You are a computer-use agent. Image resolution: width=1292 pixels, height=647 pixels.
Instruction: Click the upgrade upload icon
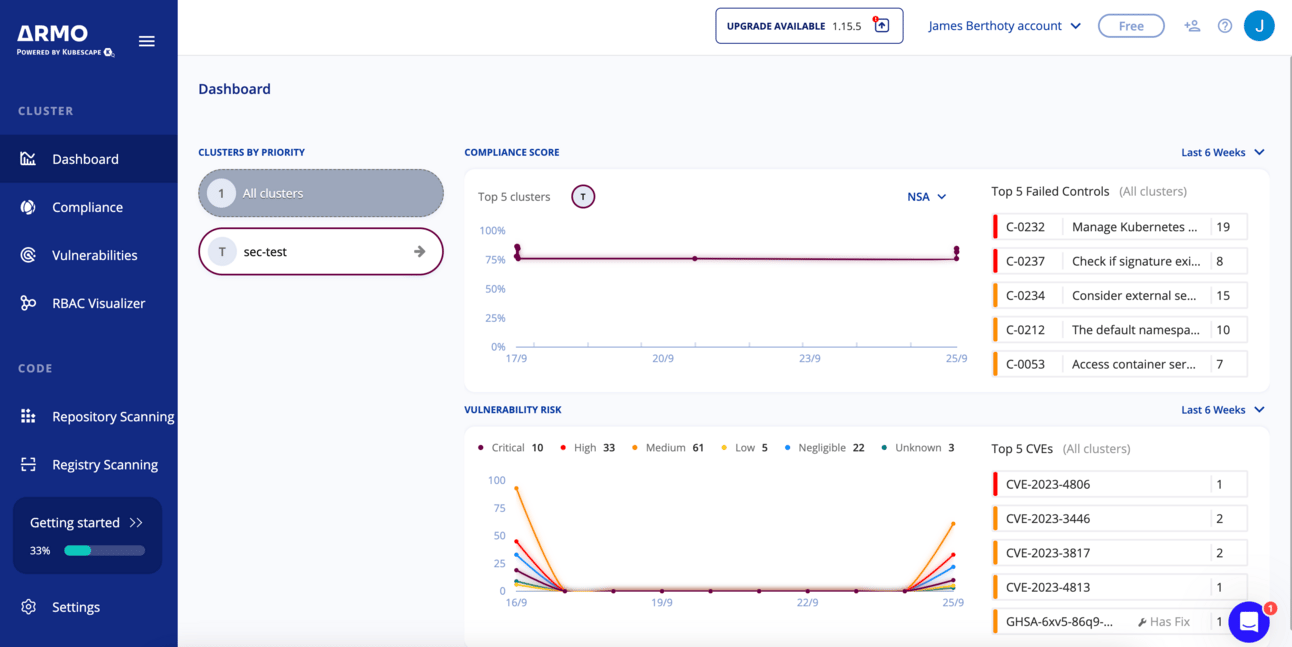pyautogui.click(x=881, y=26)
